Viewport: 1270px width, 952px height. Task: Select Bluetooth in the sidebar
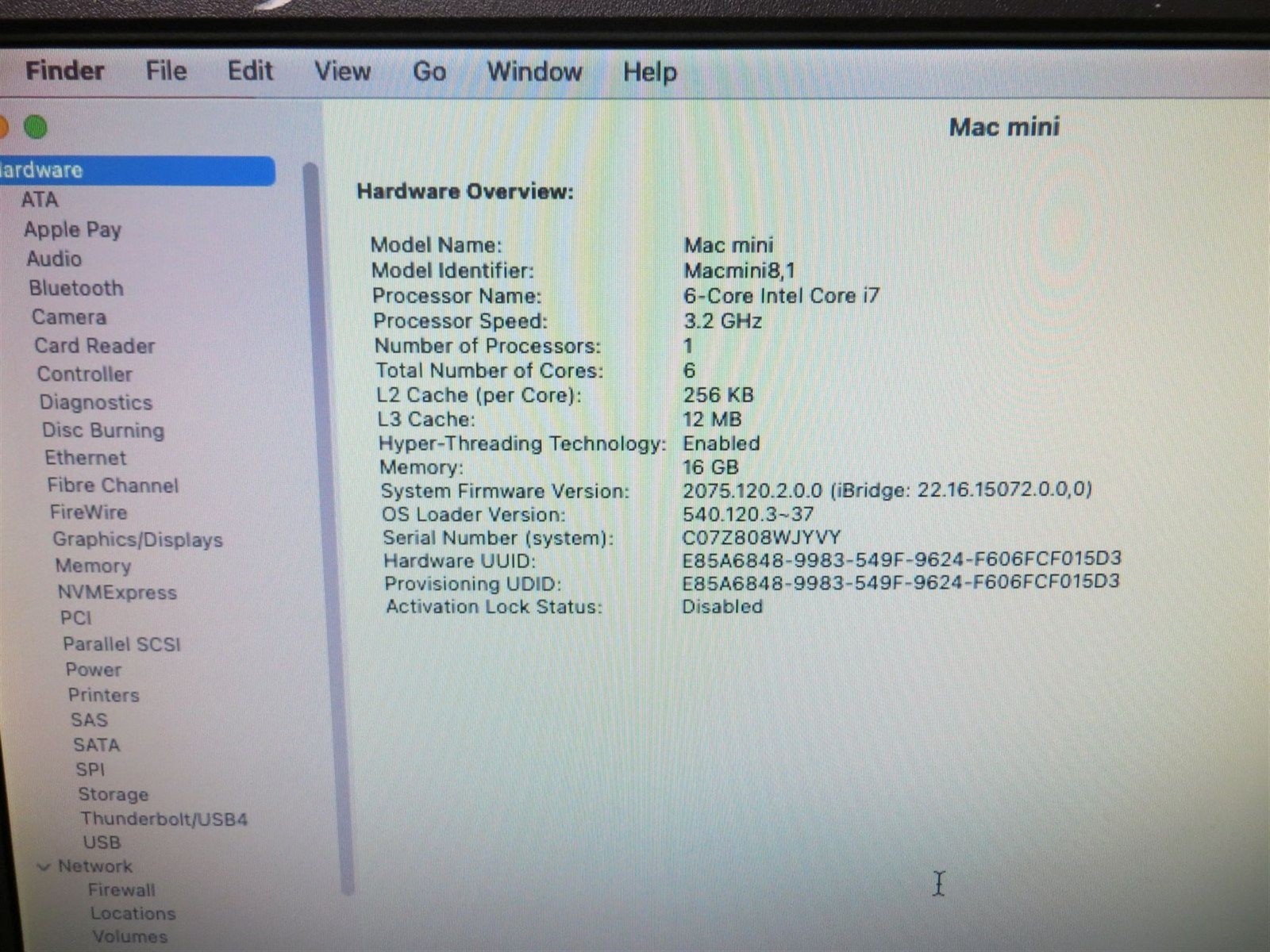click(76, 288)
